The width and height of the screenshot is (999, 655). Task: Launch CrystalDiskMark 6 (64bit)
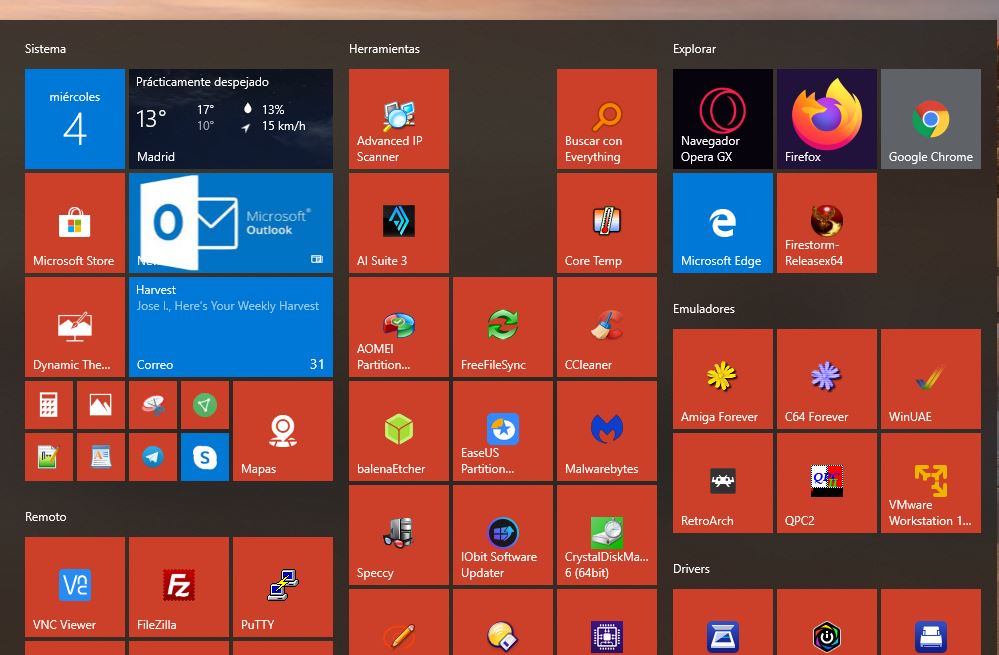pos(607,535)
